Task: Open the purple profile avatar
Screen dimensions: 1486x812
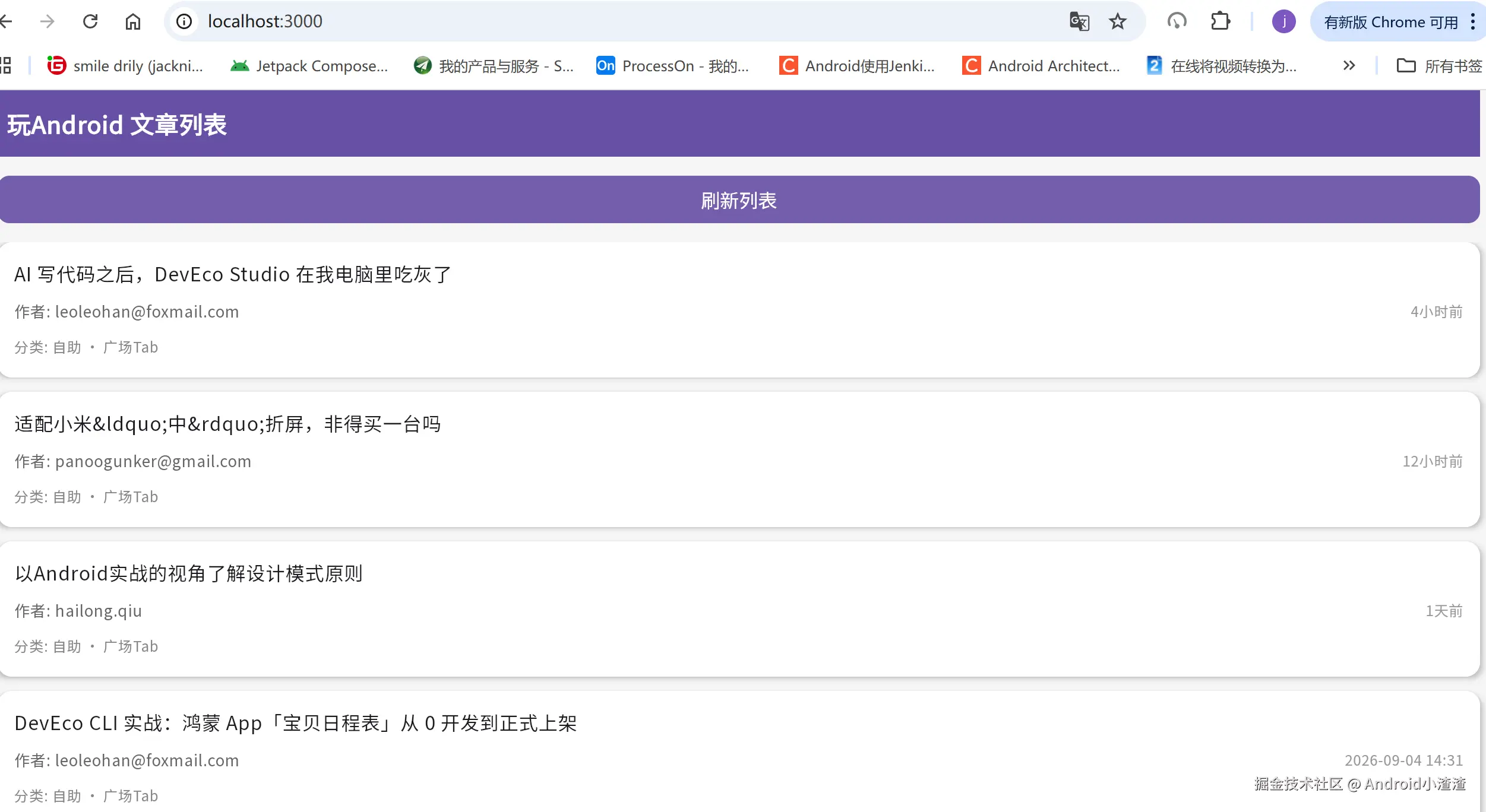Action: 1283,22
